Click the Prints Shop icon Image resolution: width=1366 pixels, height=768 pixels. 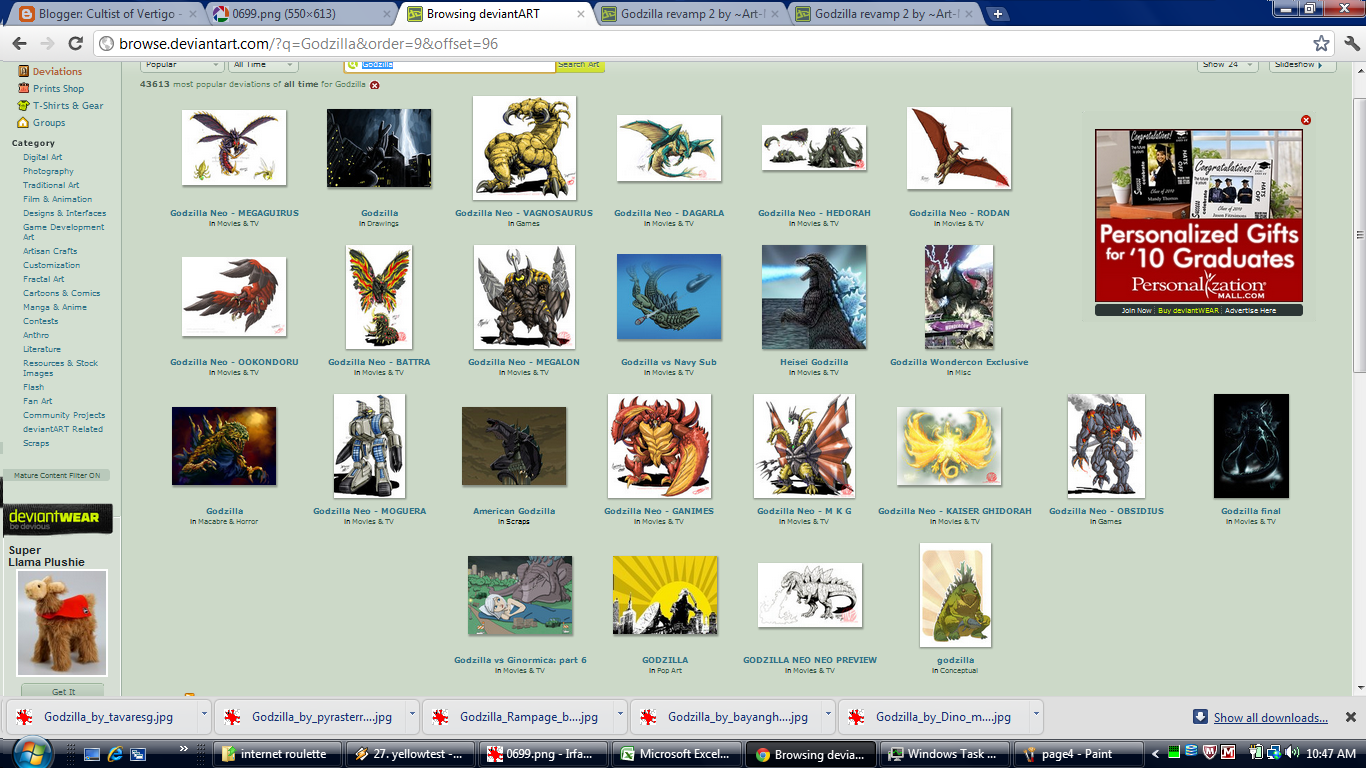[x=22, y=89]
